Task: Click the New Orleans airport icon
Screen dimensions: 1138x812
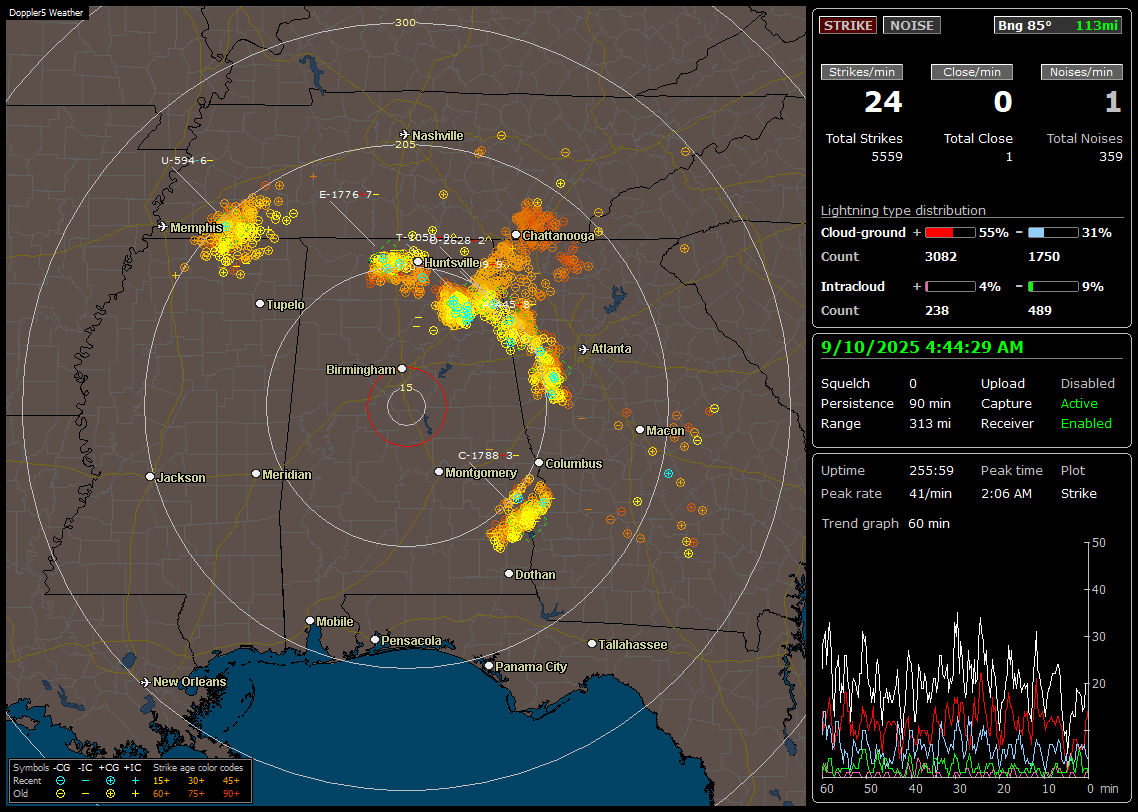Action: click(x=146, y=682)
